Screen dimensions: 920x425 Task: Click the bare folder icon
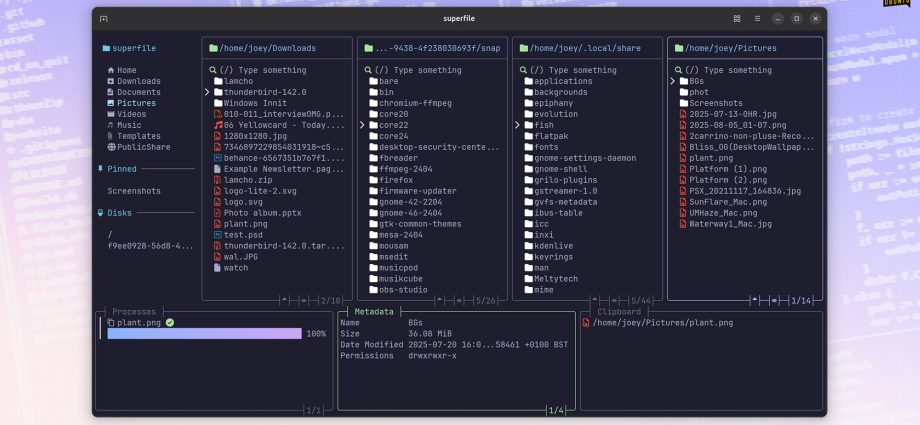tap(373, 81)
